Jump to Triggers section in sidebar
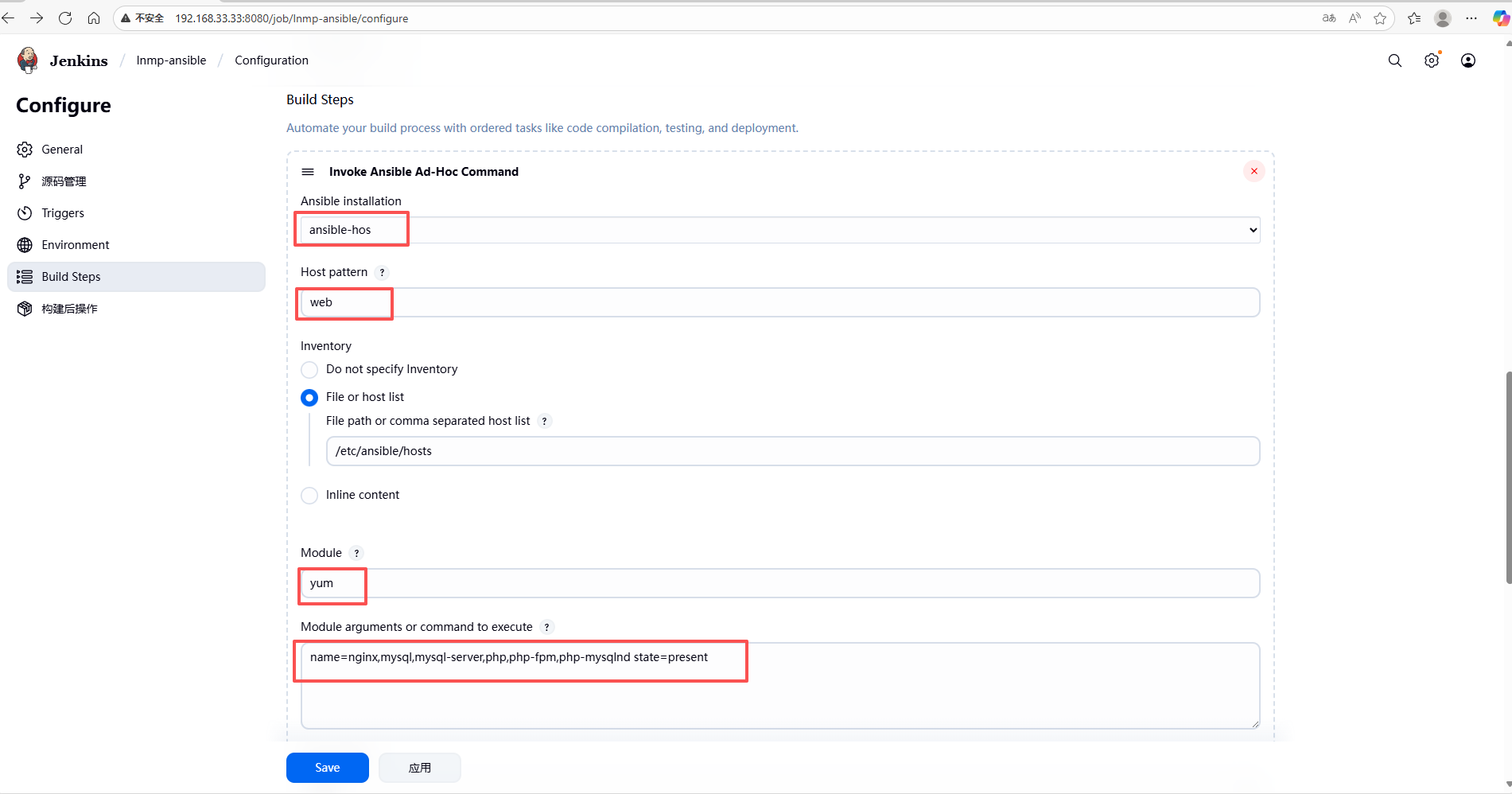The image size is (1512, 794). click(x=136, y=213)
